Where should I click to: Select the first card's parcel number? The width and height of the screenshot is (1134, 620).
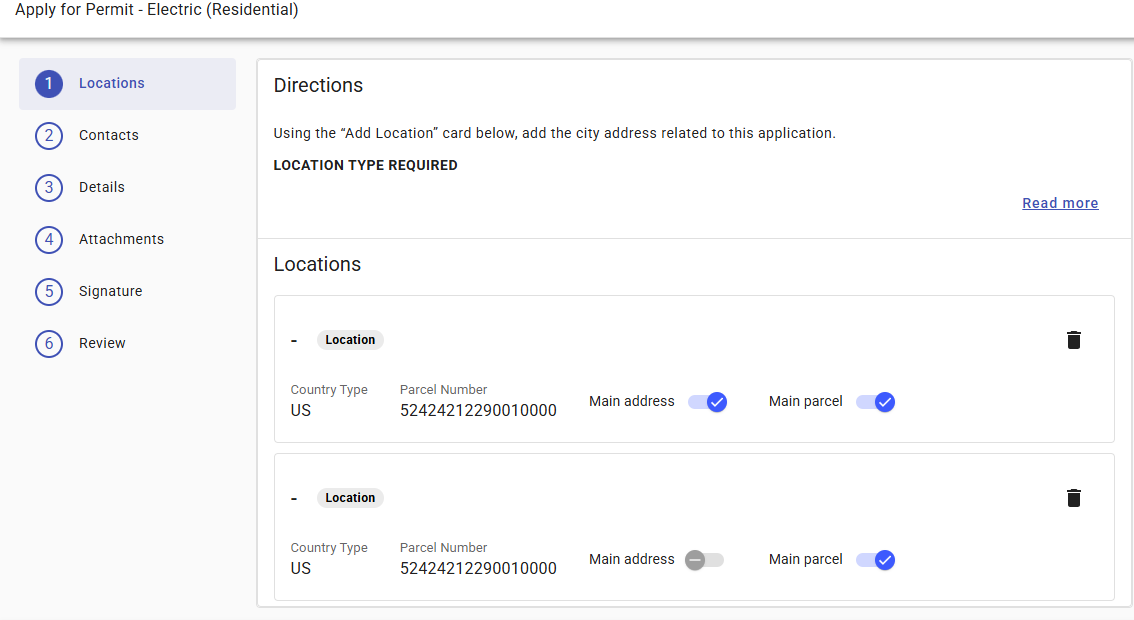point(478,410)
